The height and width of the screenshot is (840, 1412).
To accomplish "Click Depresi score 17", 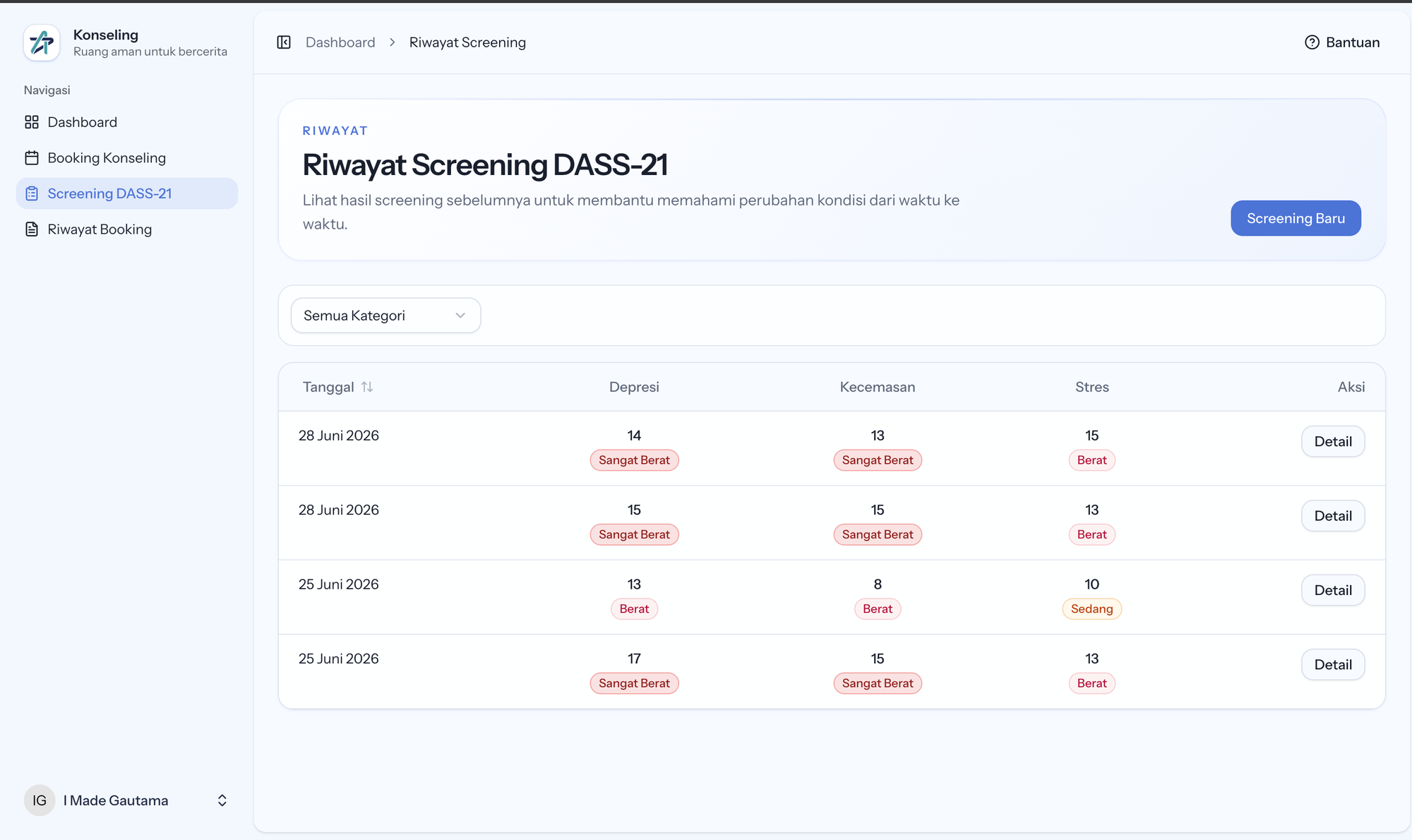I will 634,659.
